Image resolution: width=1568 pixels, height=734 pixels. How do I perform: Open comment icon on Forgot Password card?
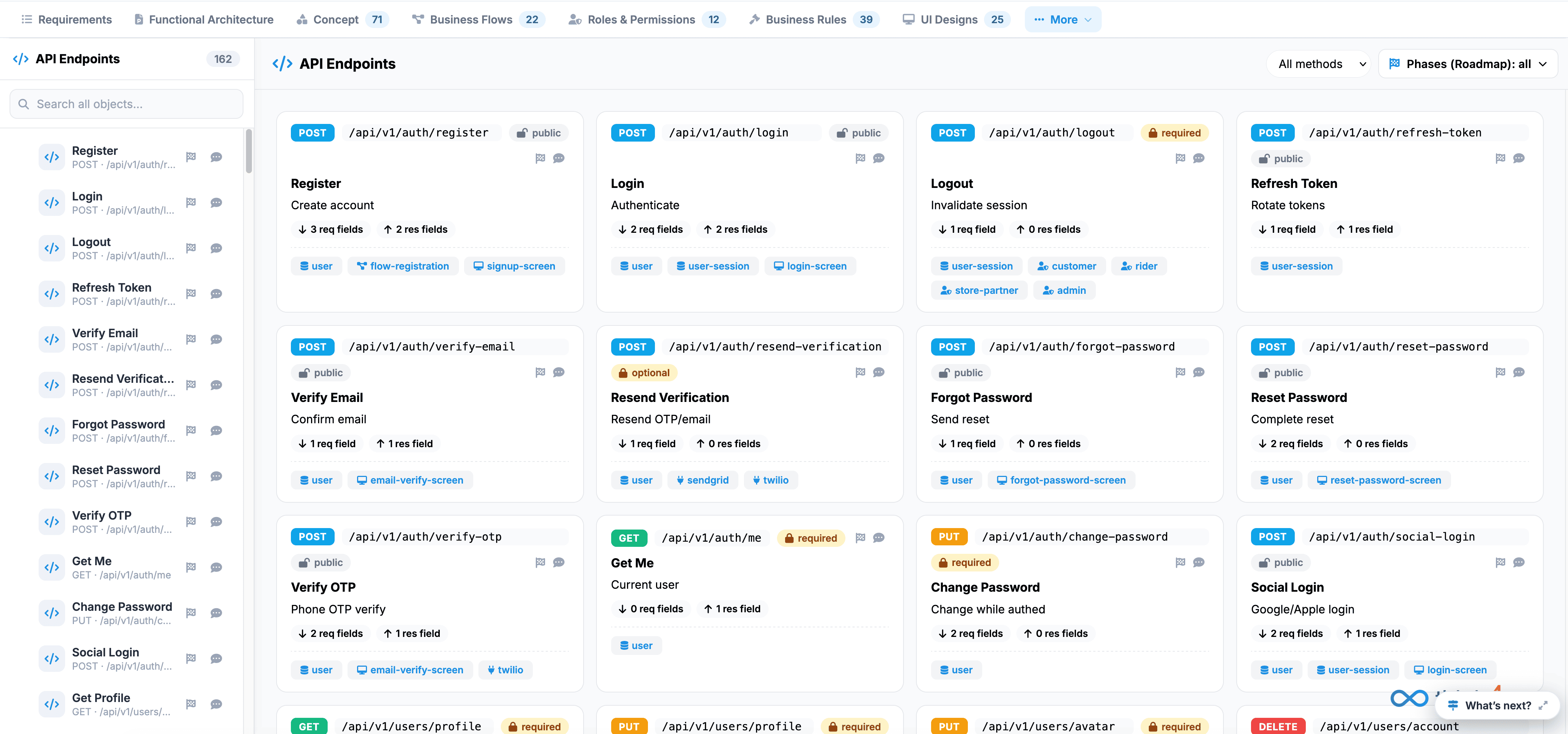[x=1199, y=373]
